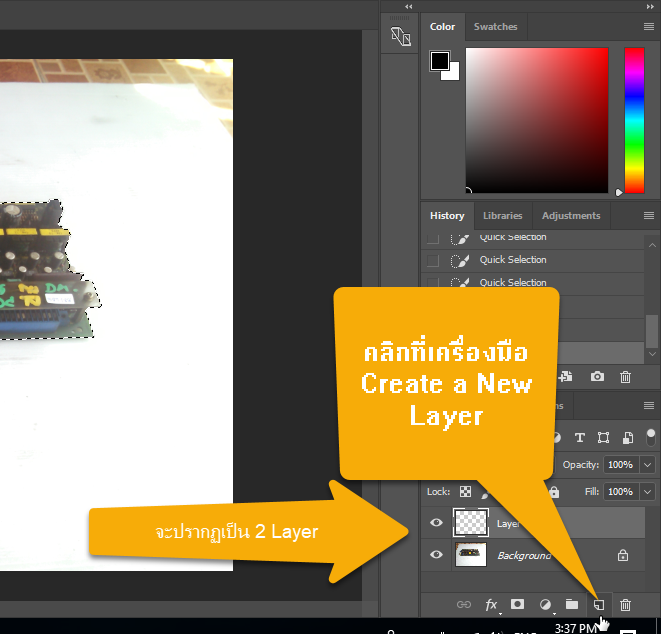The height and width of the screenshot is (634, 661).
Task: Click the rainbow hue slider strip
Action: click(634, 120)
